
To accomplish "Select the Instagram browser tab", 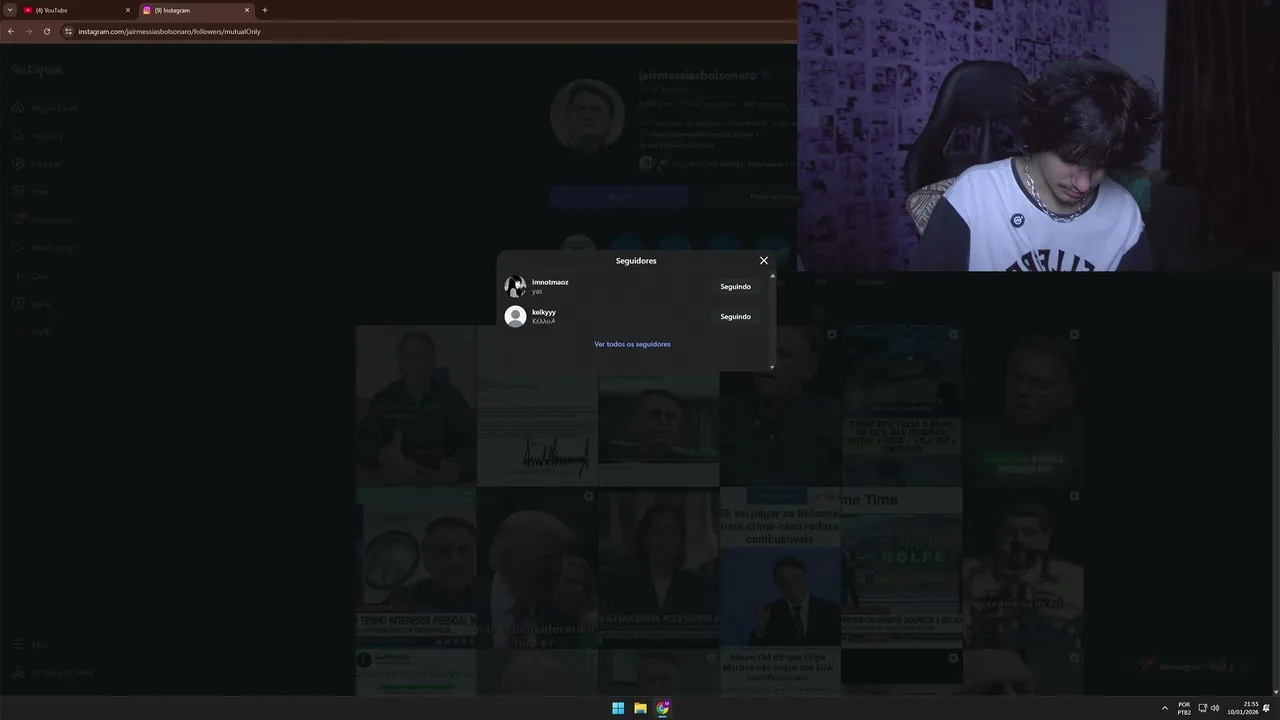I will tap(196, 10).
